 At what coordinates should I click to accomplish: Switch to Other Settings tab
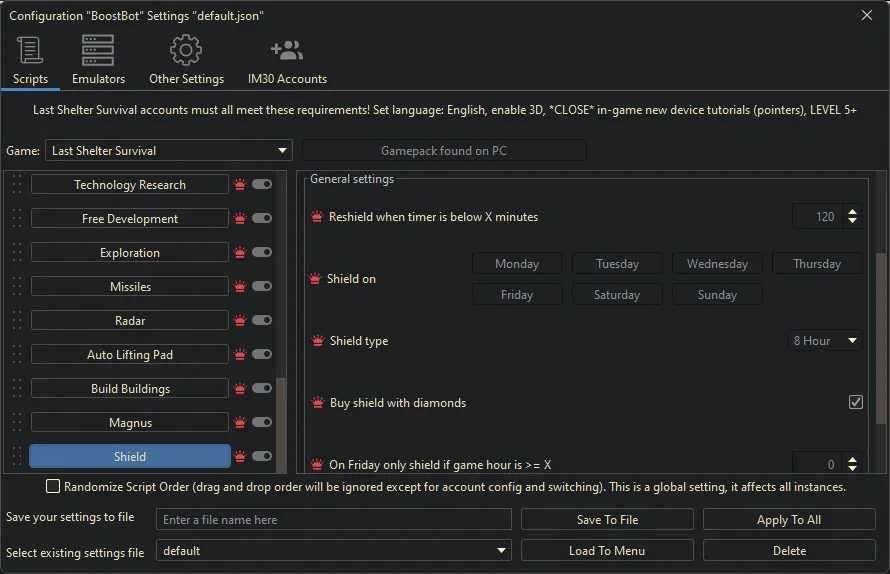[x=186, y=61]
